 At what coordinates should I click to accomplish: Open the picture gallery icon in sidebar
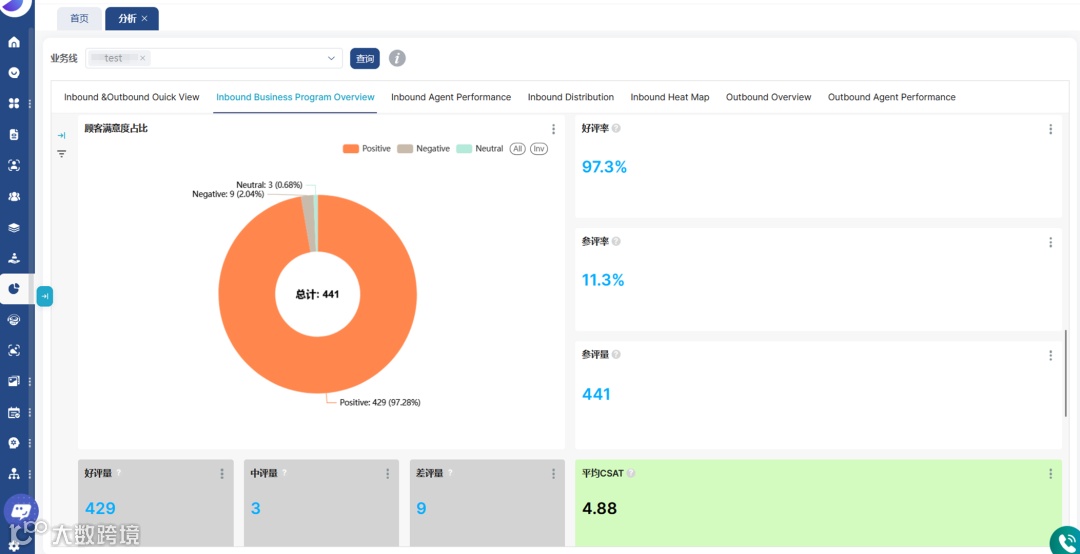point(14,381)
